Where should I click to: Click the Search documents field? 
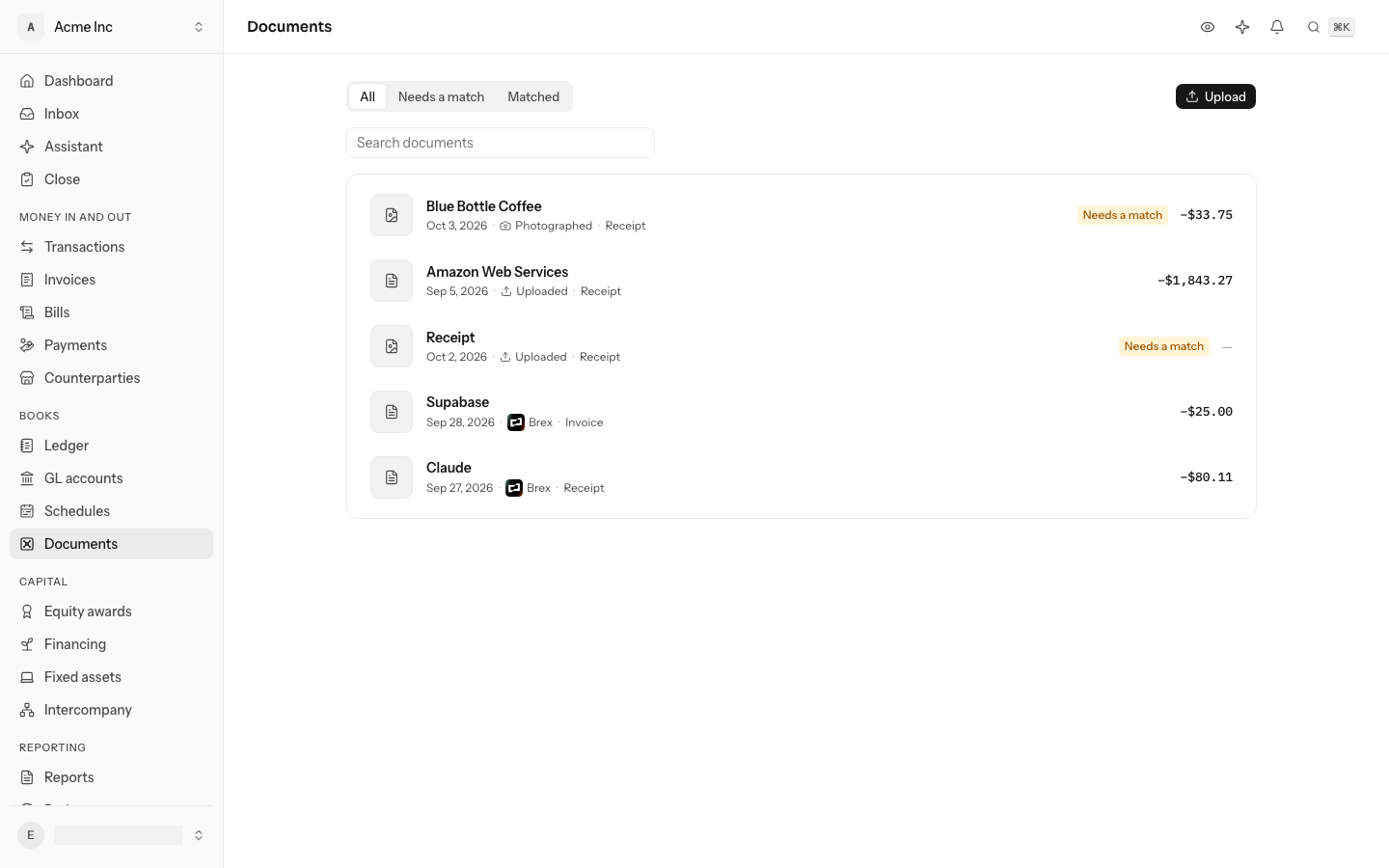click(501, 143)
